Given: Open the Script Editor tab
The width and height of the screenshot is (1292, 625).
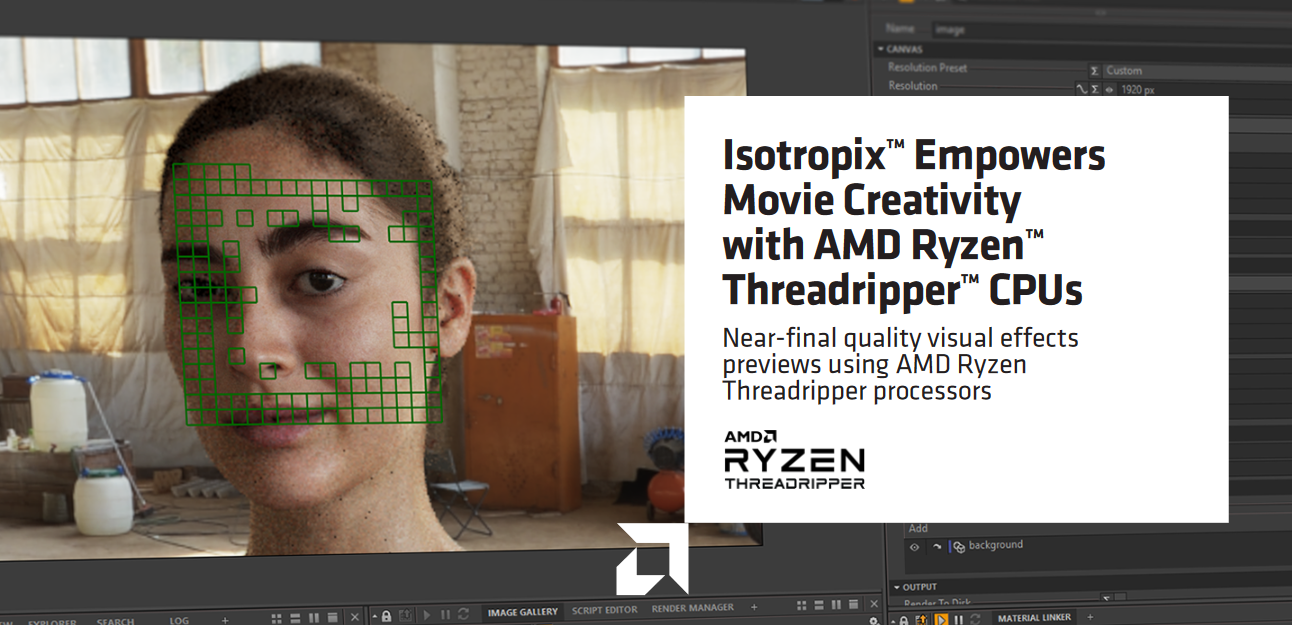Looking at the screenshot, I should point(604,609).
